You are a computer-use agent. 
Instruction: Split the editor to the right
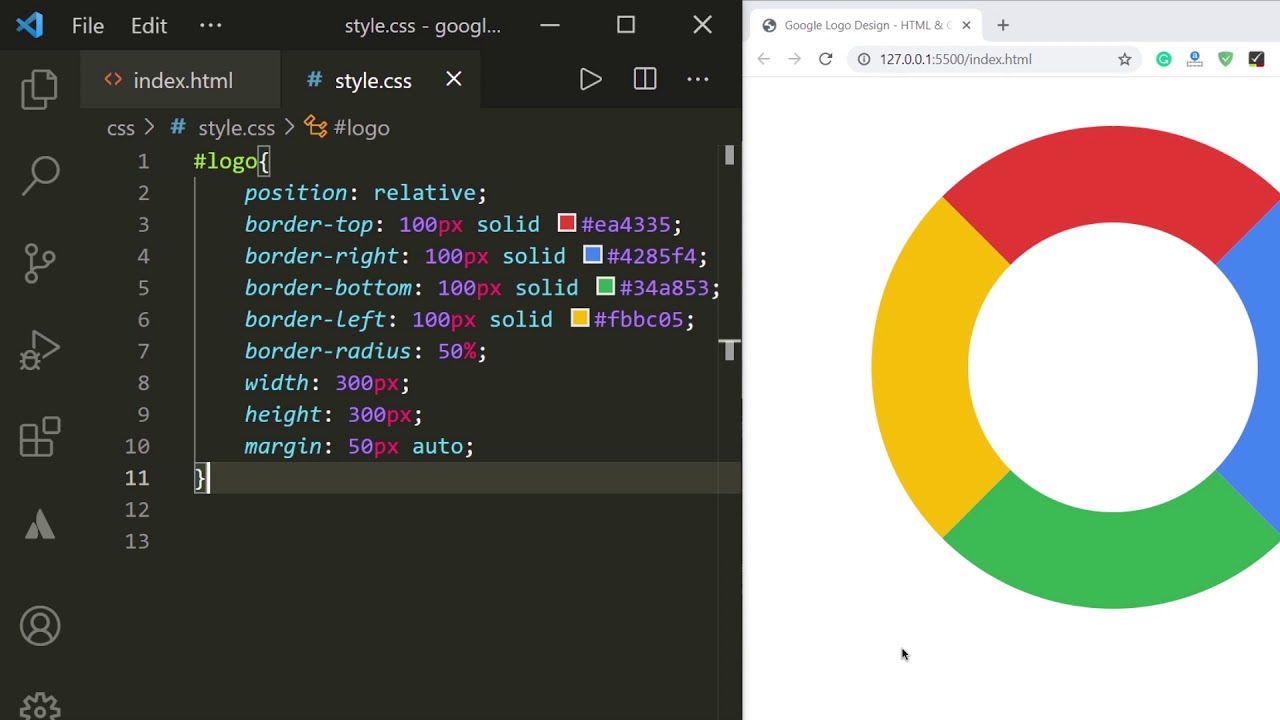tap(645, 80)
